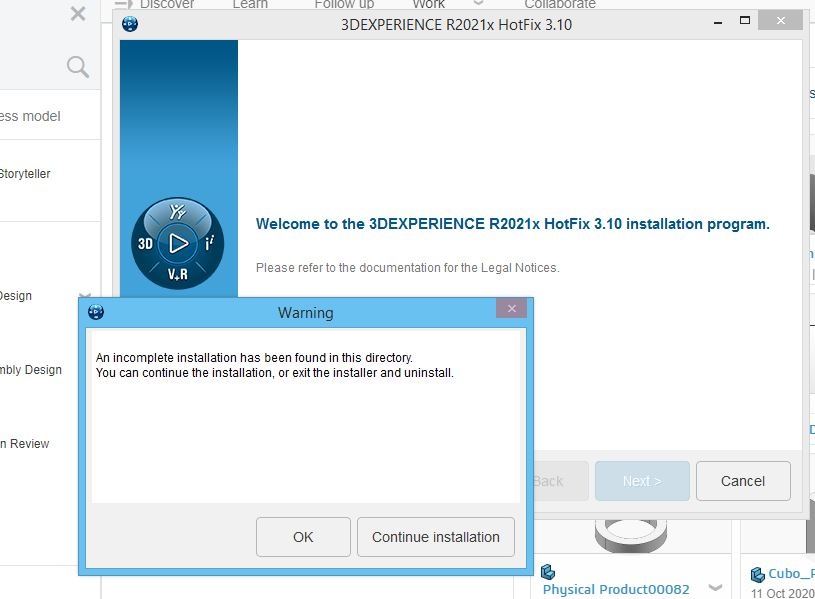Viewport: 815px width, 599px height.
Task: Click the Cubo product icon
Action: coord(758,575)
